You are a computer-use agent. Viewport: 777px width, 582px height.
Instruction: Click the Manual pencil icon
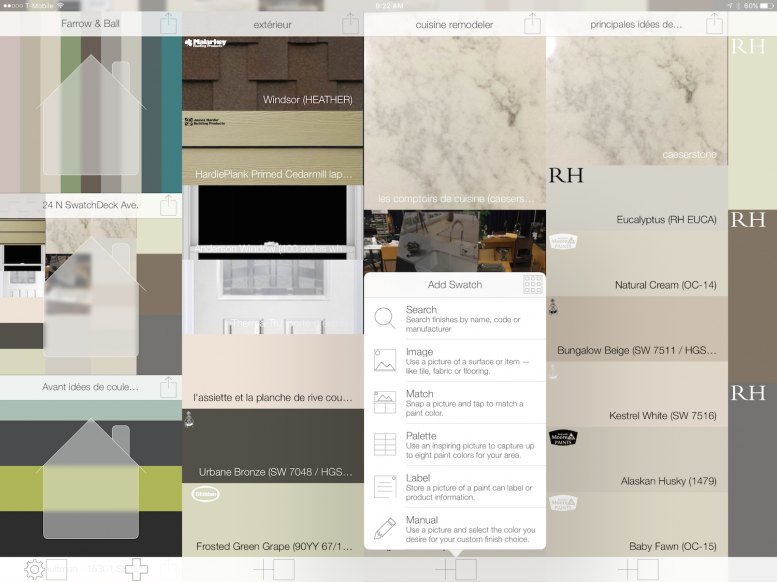tap(385, 528)
